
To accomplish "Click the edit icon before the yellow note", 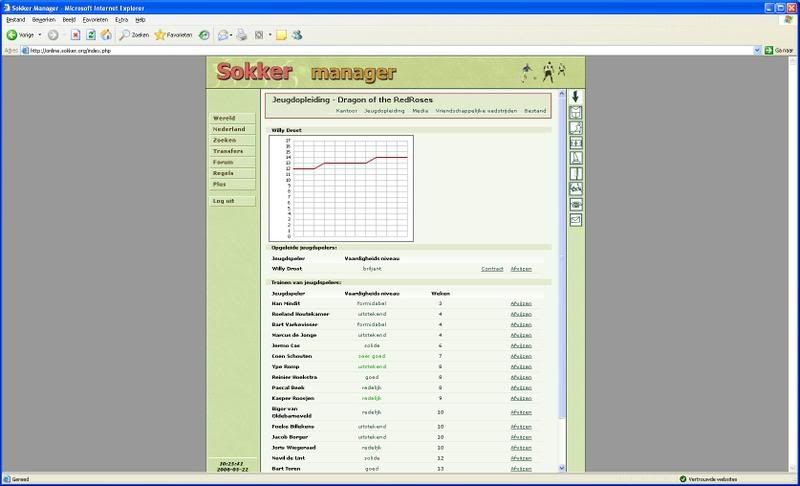I will click(259, 35).
